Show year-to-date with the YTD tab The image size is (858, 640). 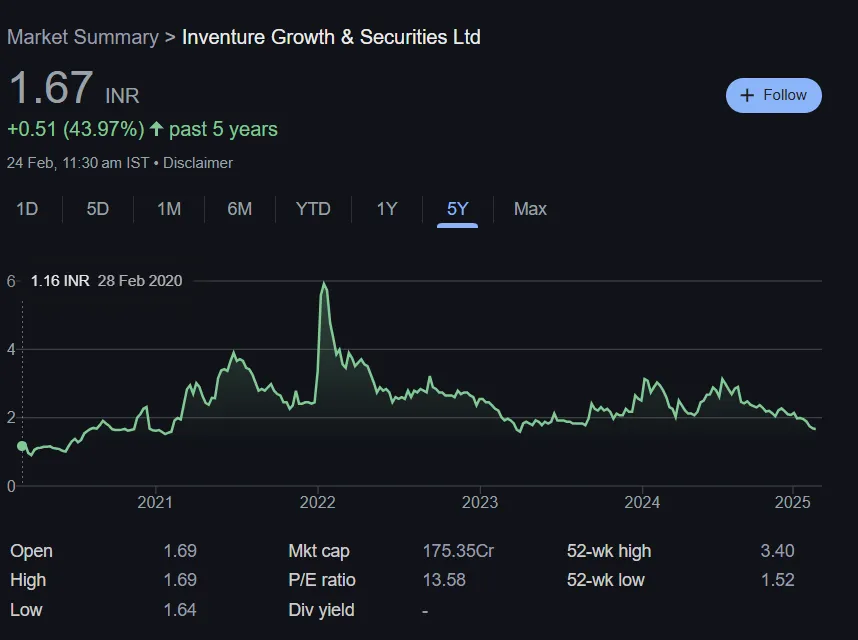(313, 209)
